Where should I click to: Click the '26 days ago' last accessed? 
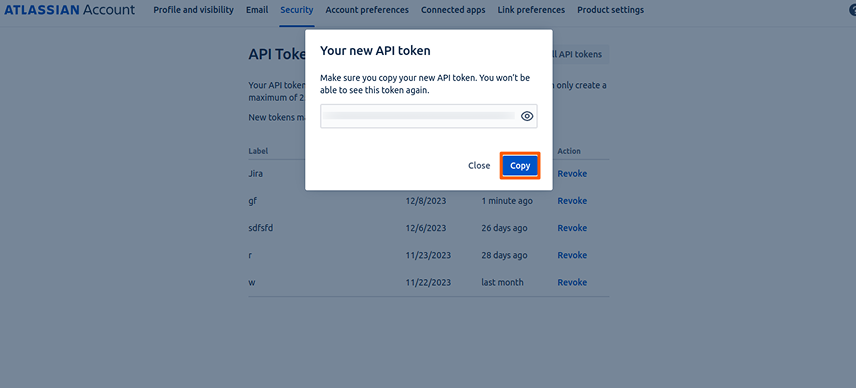[x=504, y=228]
